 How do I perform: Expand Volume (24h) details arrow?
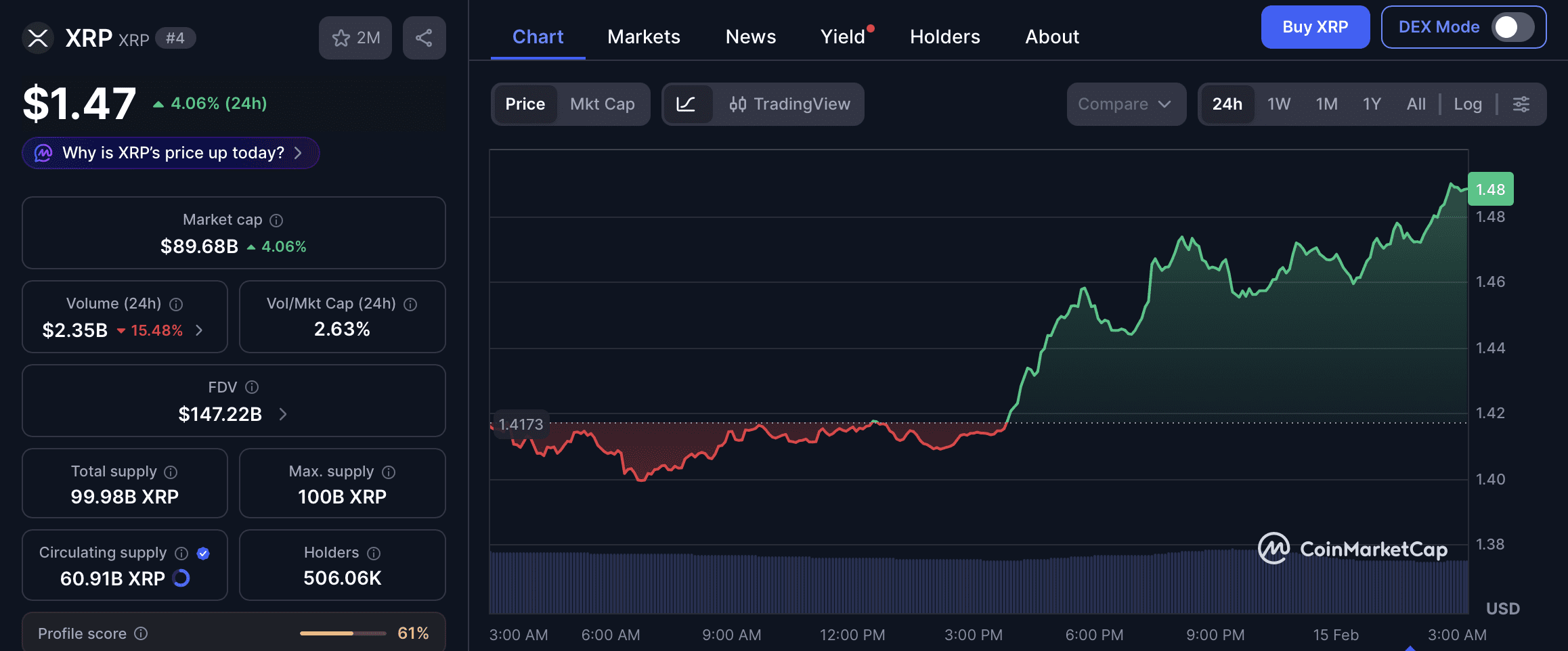tap(199, 330)
